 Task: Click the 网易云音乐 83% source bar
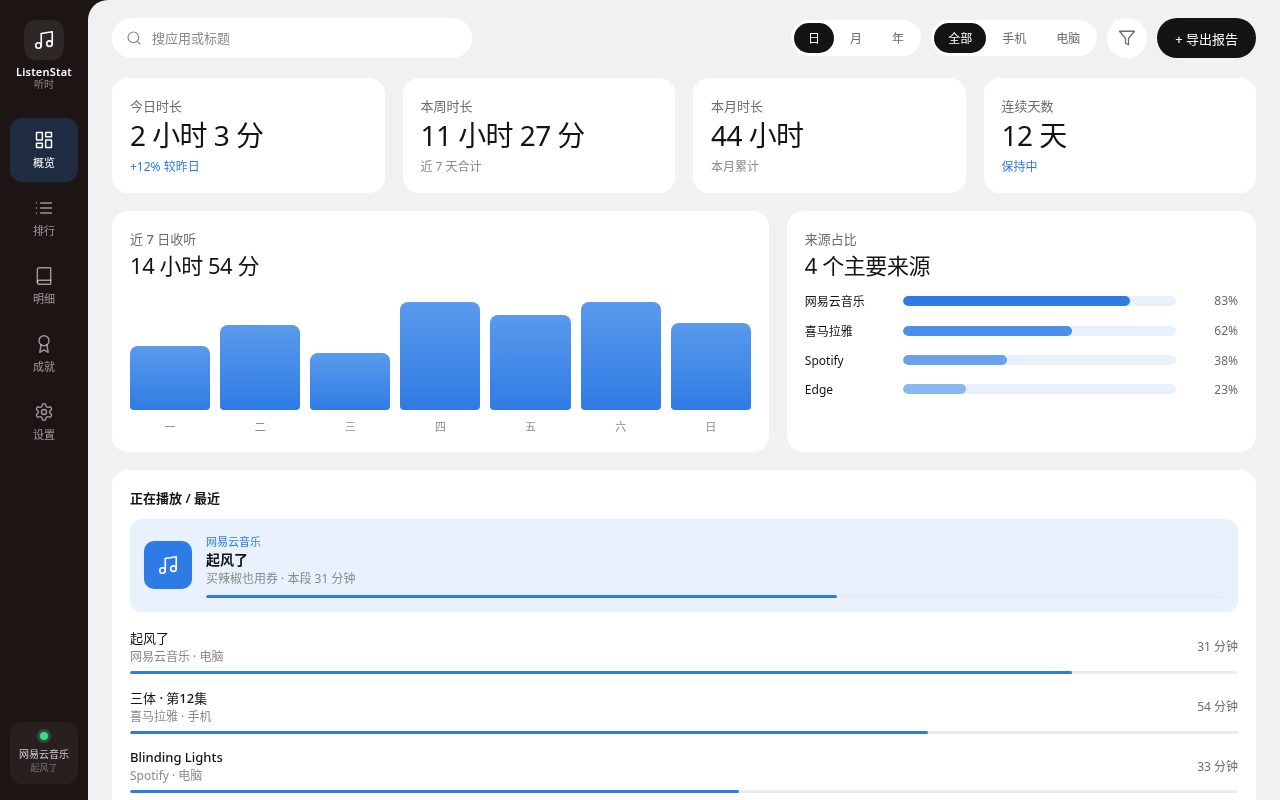1039,301
